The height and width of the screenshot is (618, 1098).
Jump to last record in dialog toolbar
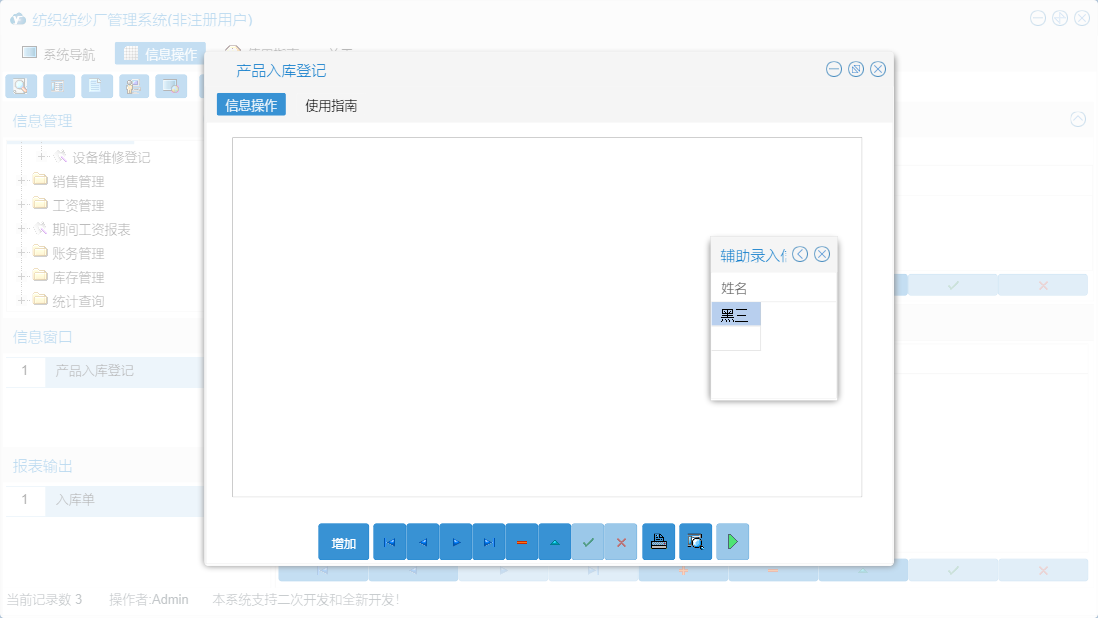point(489,542)
